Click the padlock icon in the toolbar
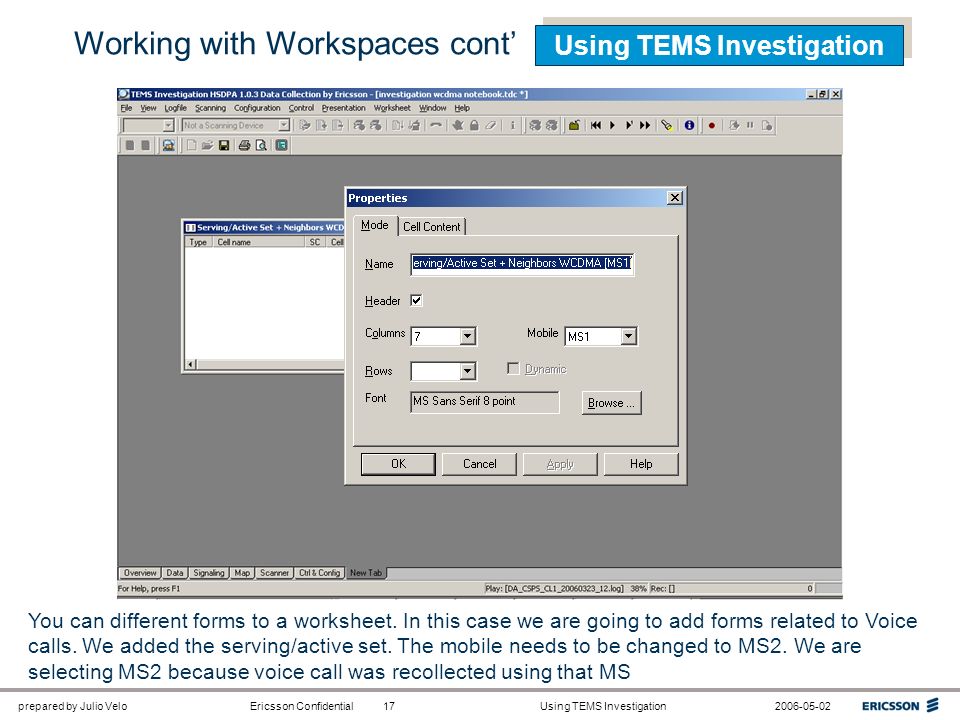The image size is (960, 720). (x=474, y=126)
